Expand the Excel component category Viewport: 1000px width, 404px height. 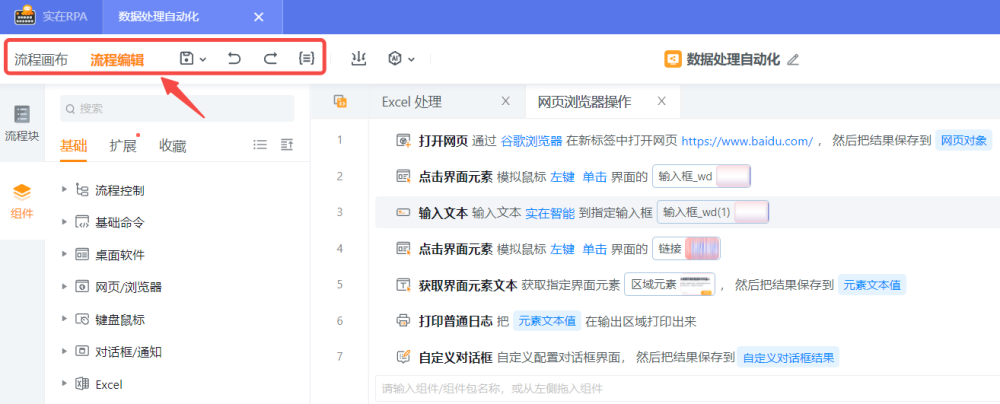tap(65, 384)
